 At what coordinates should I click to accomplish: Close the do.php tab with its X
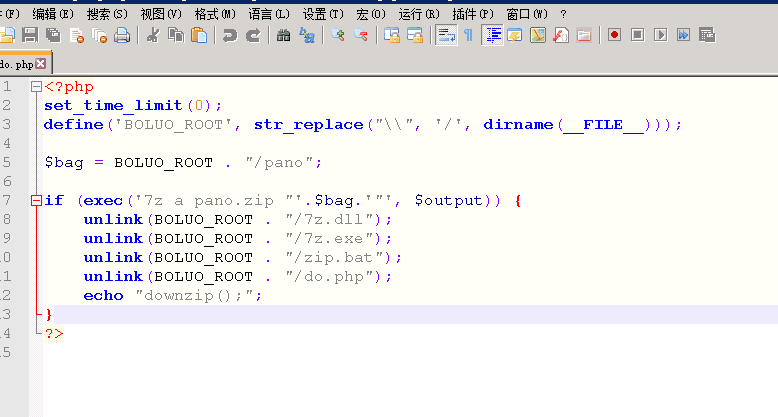[x=41, y=64]
